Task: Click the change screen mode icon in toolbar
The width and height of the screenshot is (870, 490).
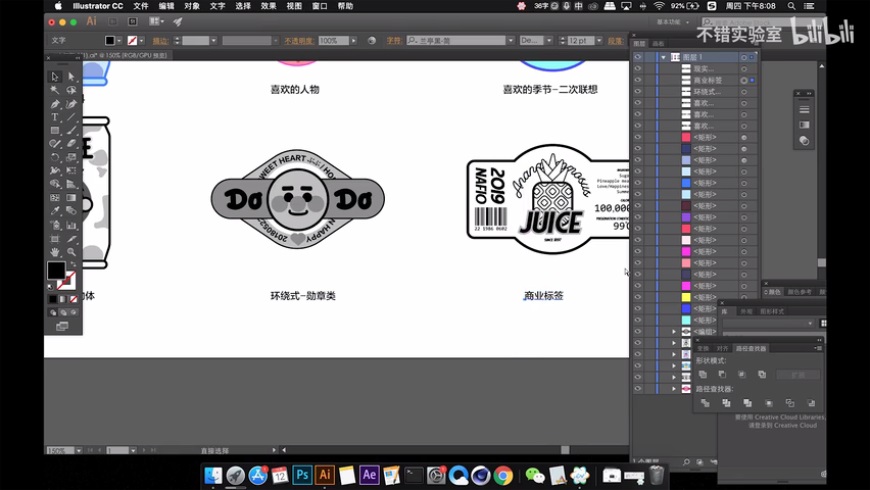Action: (62, 326)
